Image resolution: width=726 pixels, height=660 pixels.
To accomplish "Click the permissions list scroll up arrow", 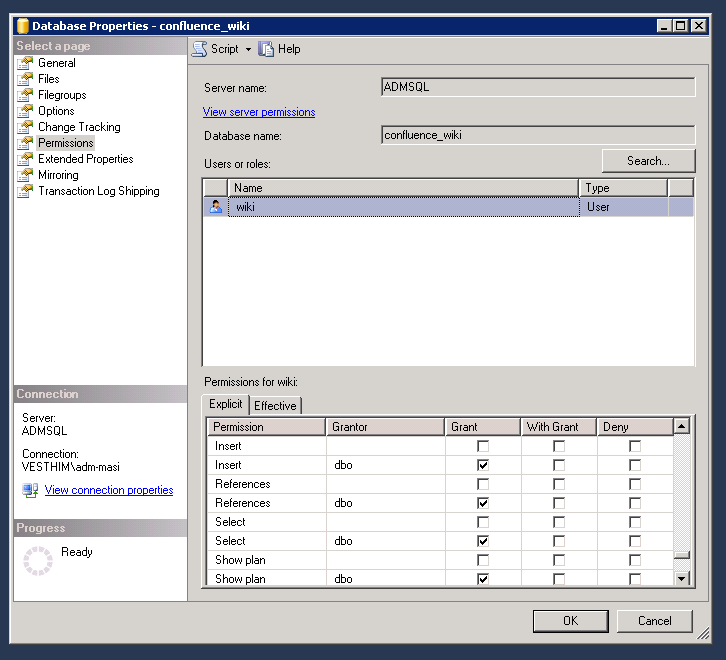I will tap(682, 426).
